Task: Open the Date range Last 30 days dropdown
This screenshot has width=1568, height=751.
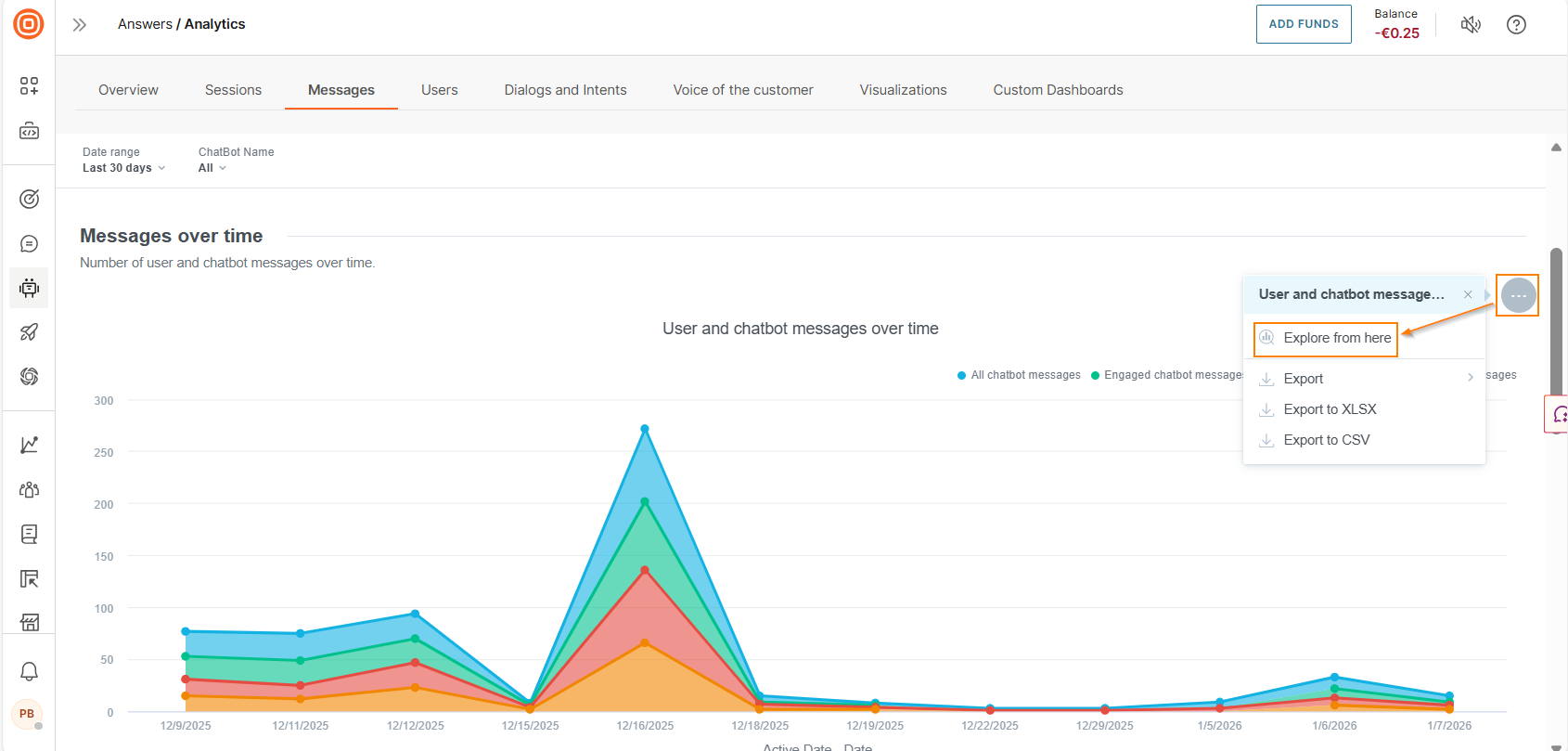Action: tap(123, 168)
